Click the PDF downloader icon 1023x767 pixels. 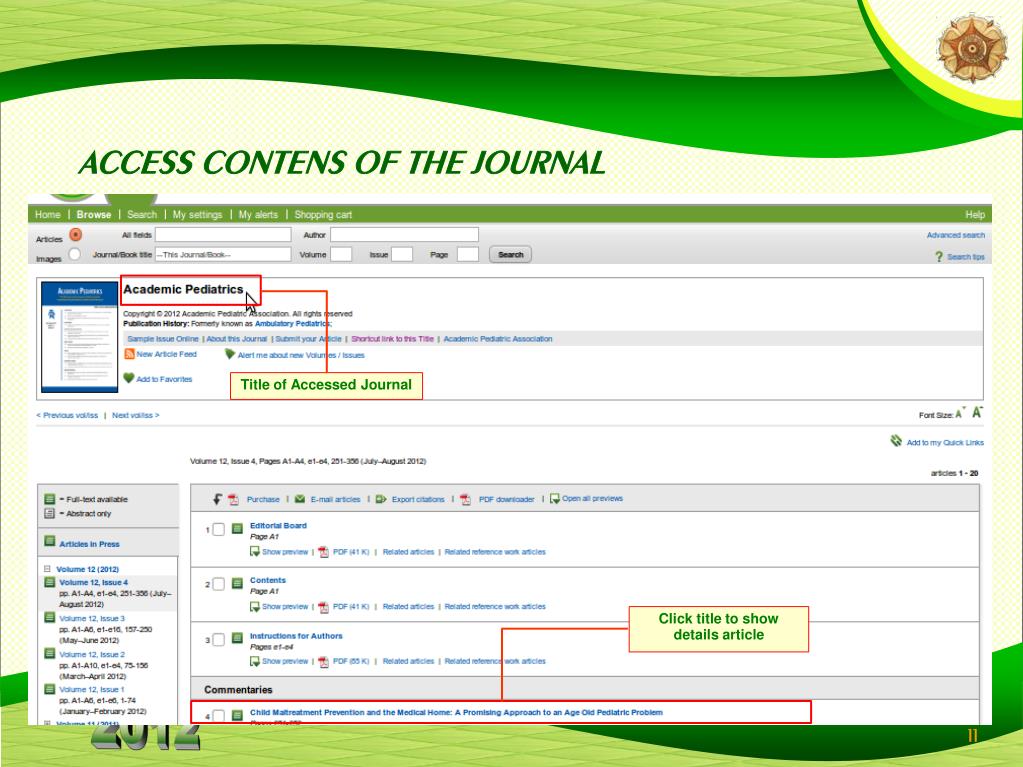point(465,500)
